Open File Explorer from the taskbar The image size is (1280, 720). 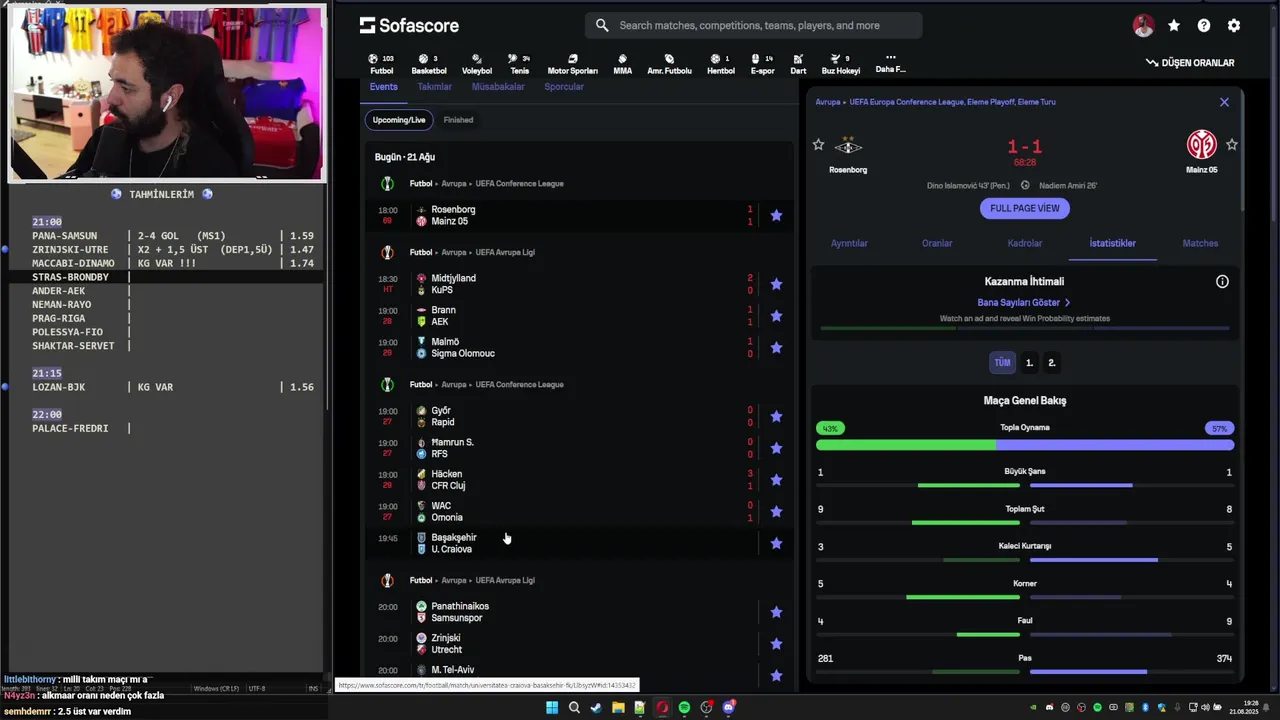(x=618, y=708)
